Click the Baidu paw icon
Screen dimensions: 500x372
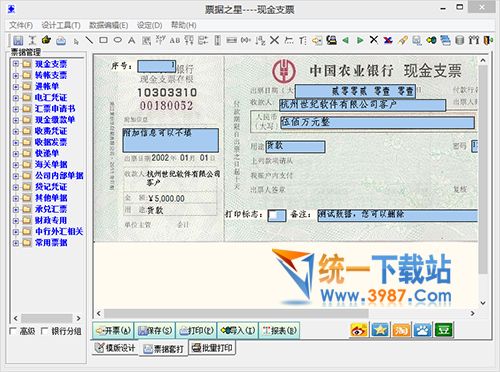[x=422, y=330]
